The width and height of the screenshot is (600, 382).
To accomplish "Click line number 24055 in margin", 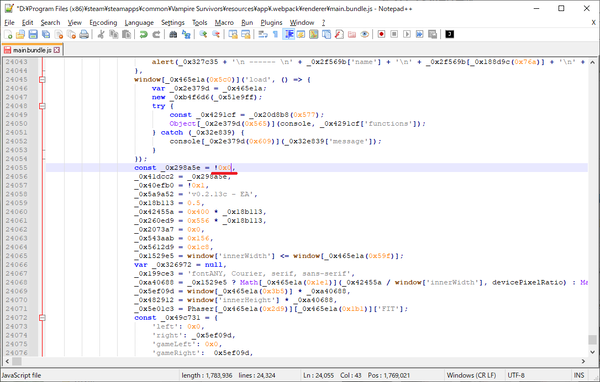I will click(16, 168).
